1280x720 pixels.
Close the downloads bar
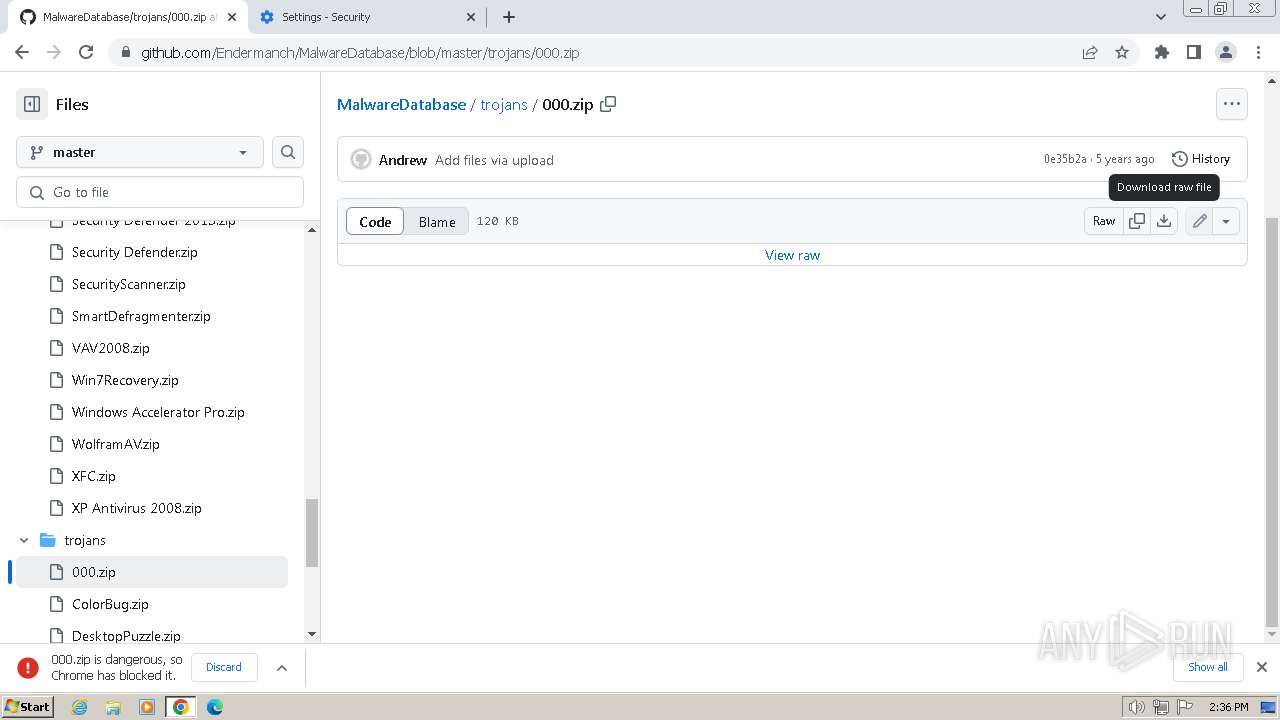(x=1262, y=667)
